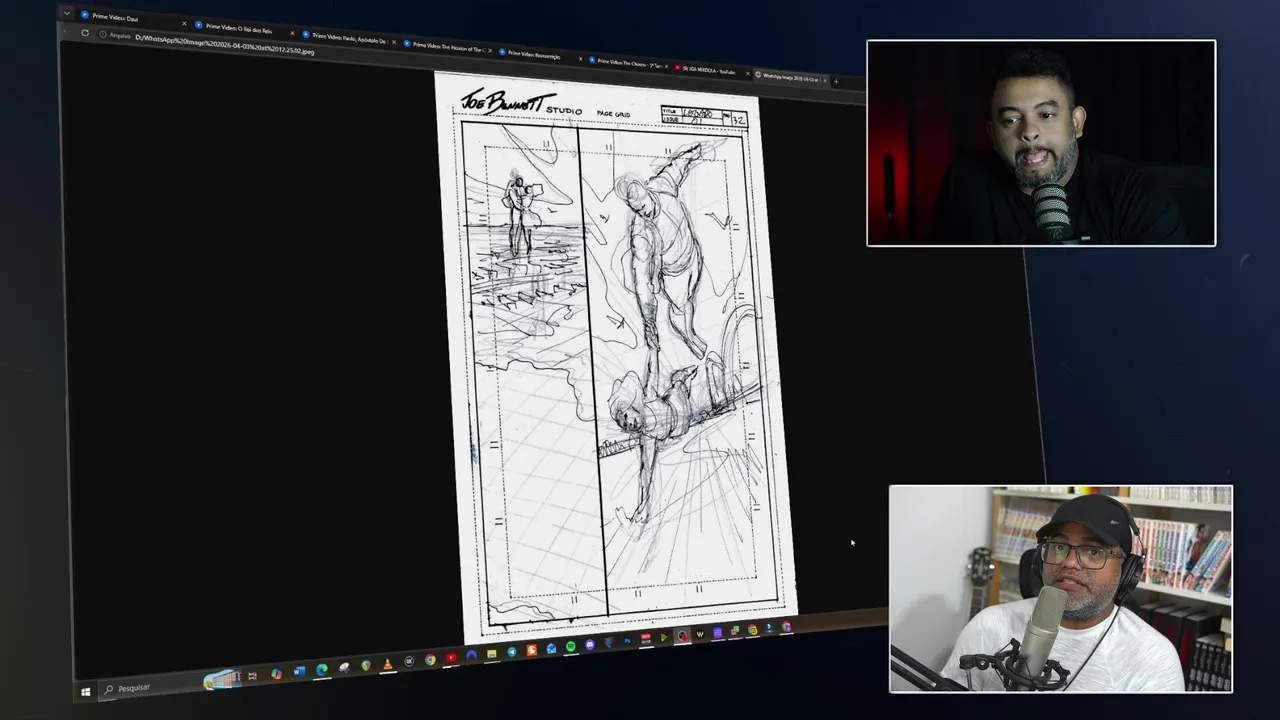Click the address bar file path
Image resolution: width=1280 pixels, height=720 pixels.
click(x=224, y=45)
